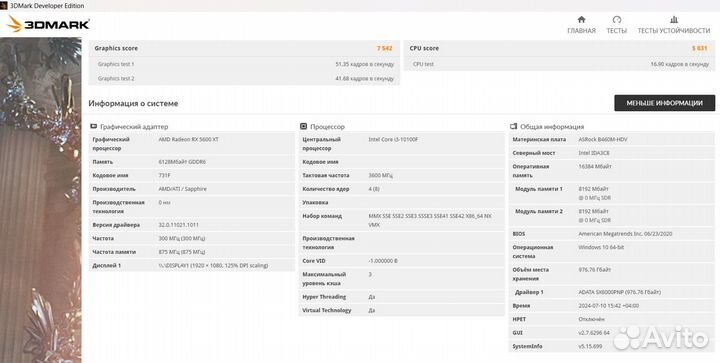Select the AMD Radeon RX 5600 XT value

click(188, 140)
